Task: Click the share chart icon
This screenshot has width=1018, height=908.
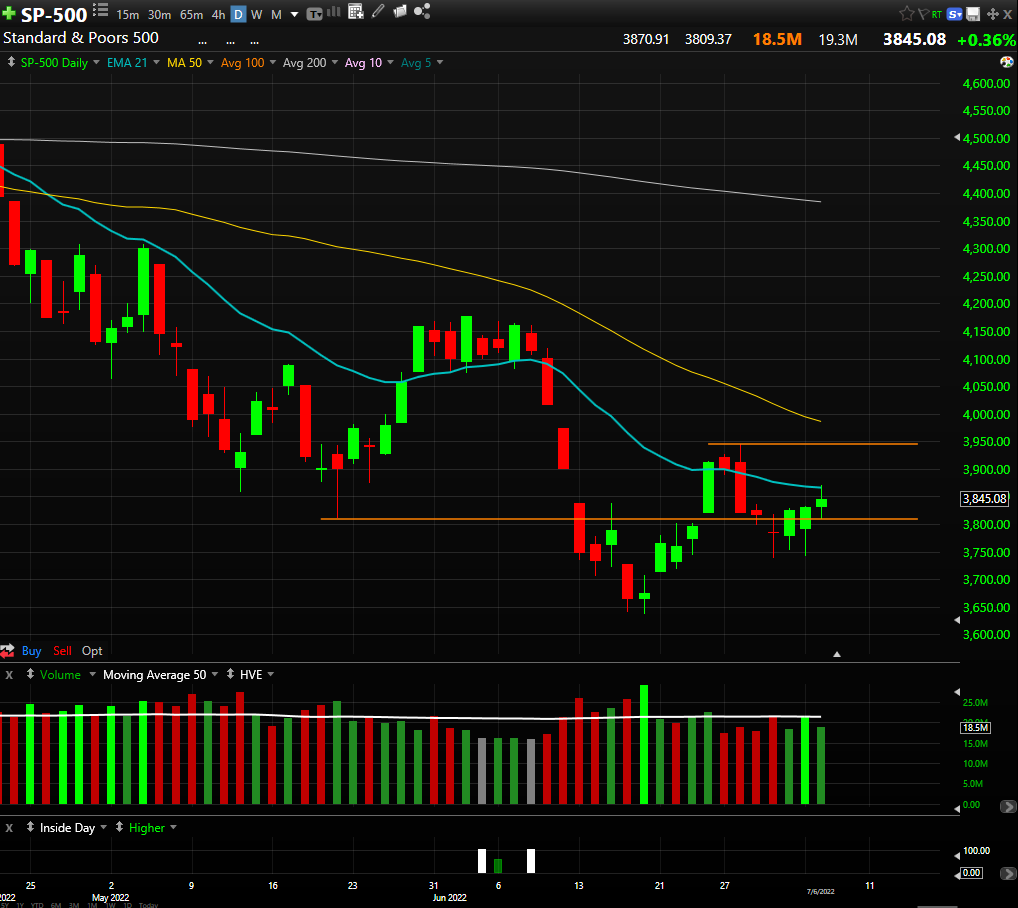Action: click(x=422, y=11)
